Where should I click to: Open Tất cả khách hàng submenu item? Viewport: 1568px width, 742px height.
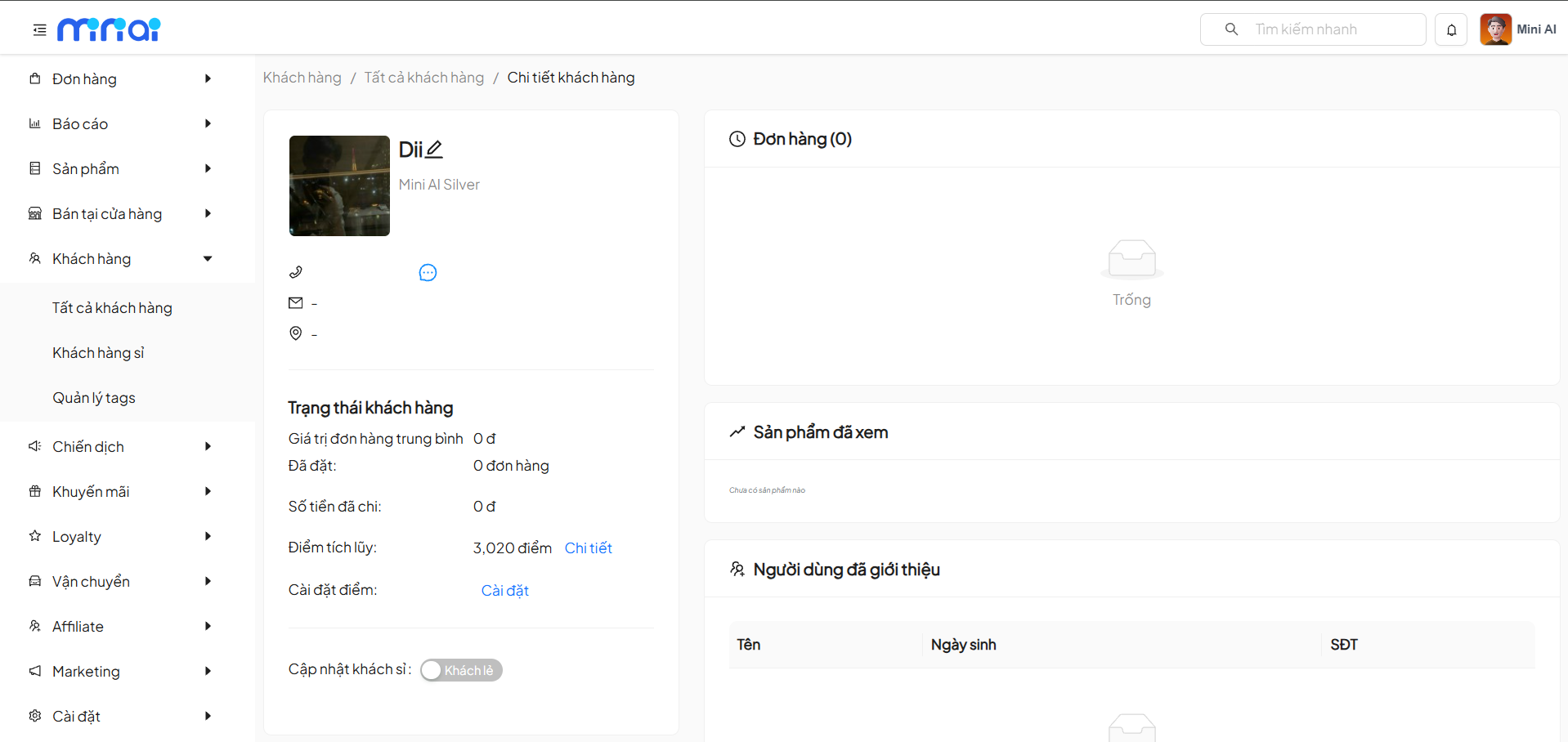(112, 308)
